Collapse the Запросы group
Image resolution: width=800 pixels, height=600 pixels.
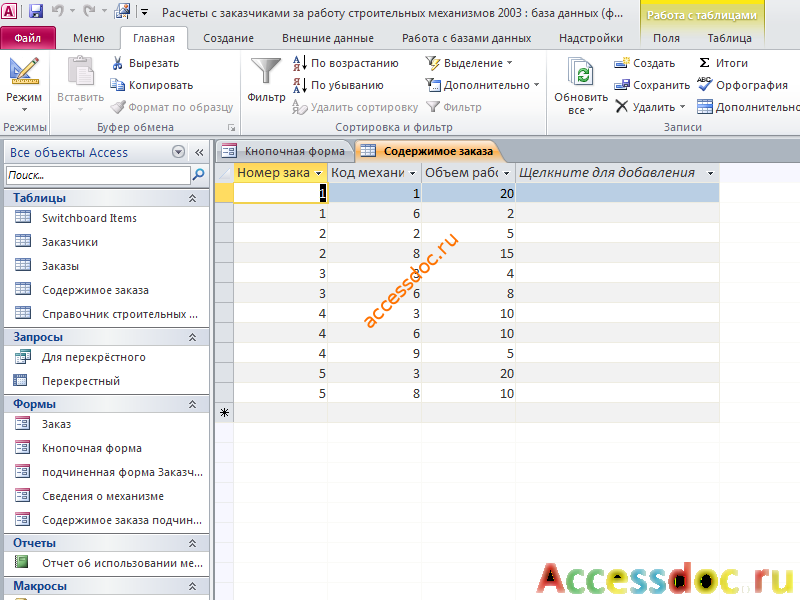coord(192,337)
